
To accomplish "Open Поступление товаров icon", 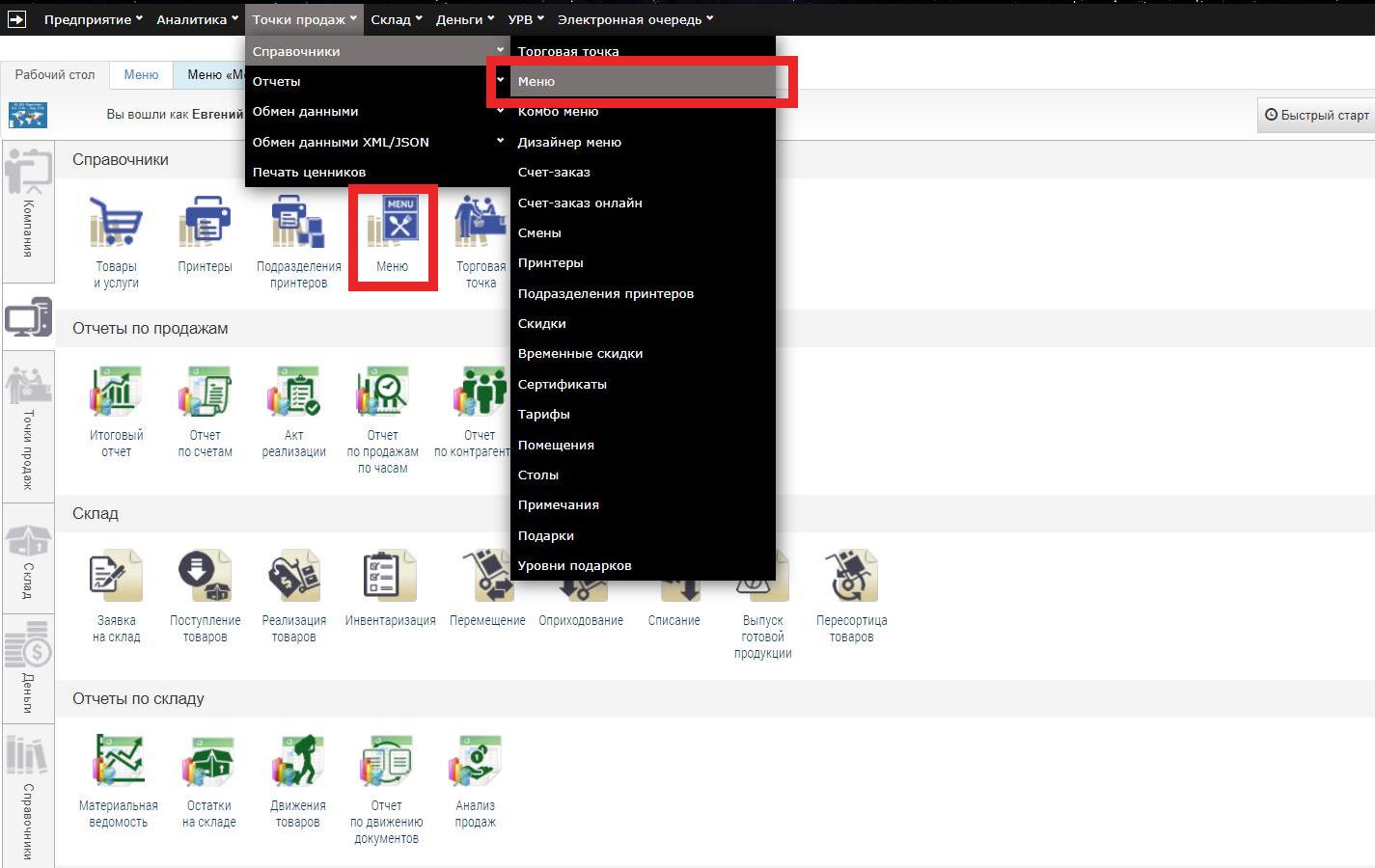I will [205, 578].
